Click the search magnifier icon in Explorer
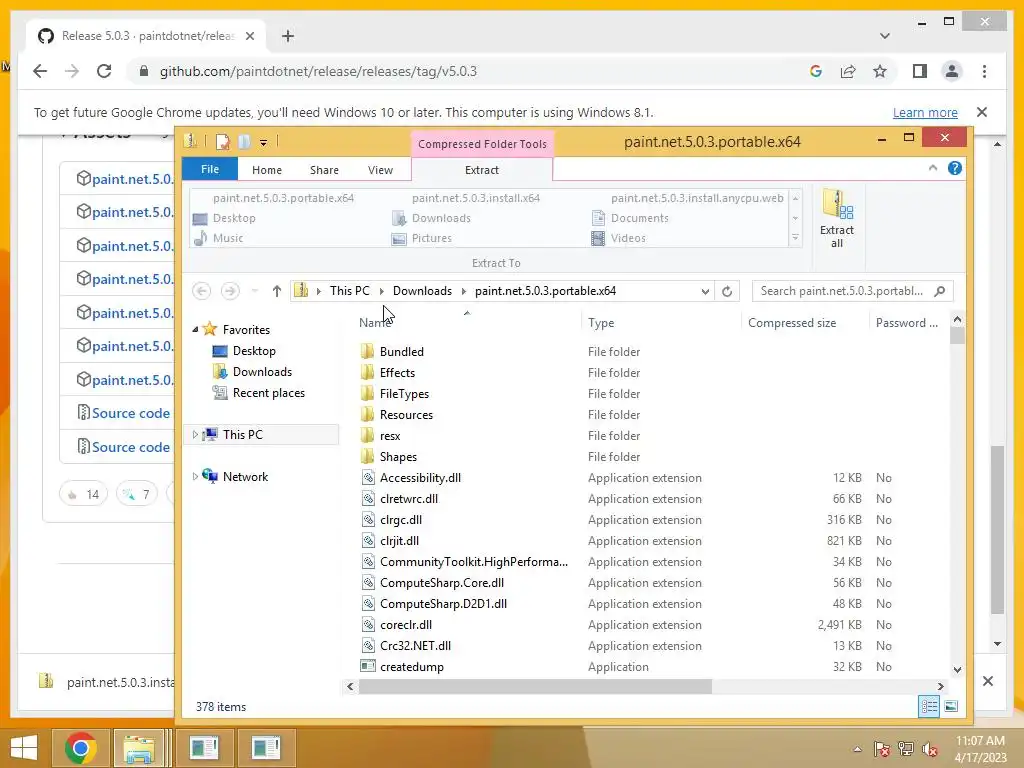Screen dimensions: 1024x768 coord(940,291)
